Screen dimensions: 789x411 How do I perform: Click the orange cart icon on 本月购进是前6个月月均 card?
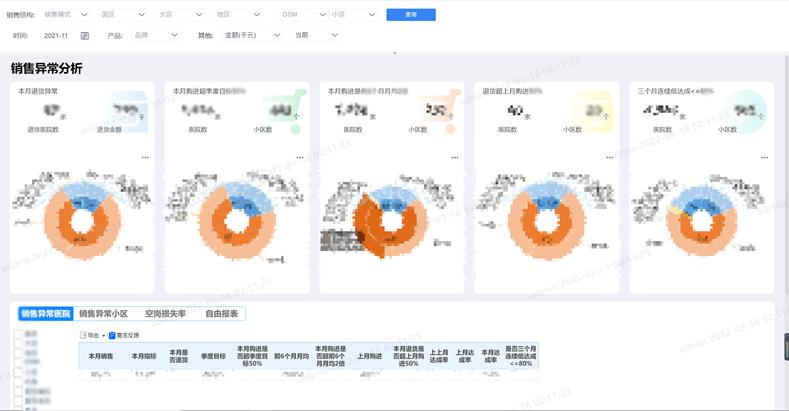[x=440, y=112]
